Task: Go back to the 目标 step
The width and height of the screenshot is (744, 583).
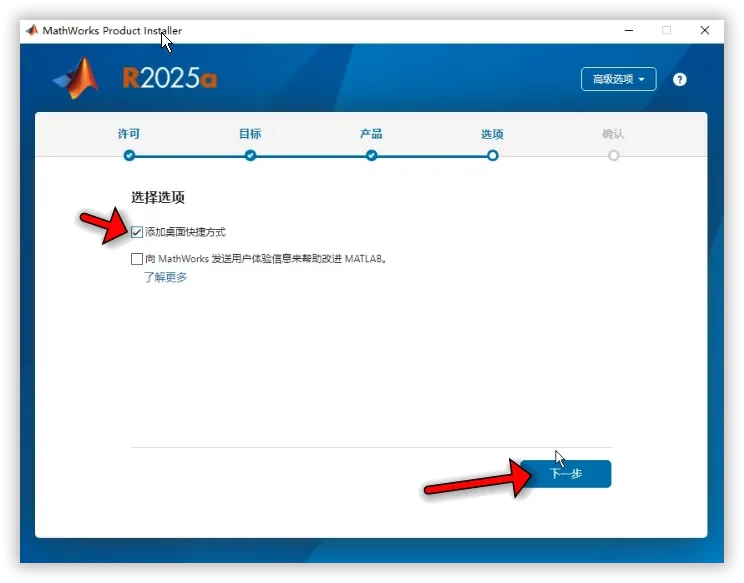Action: 251,155
